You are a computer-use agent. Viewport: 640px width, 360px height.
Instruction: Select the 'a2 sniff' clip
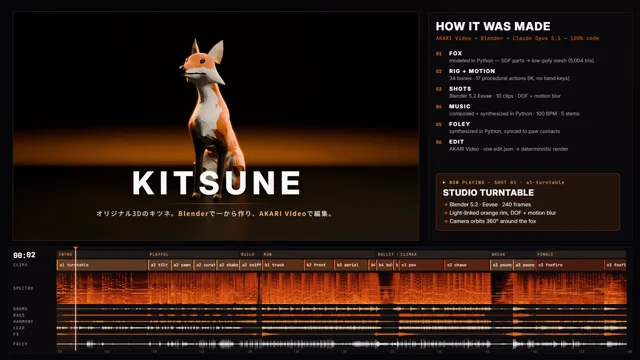[x=251, y=265]
